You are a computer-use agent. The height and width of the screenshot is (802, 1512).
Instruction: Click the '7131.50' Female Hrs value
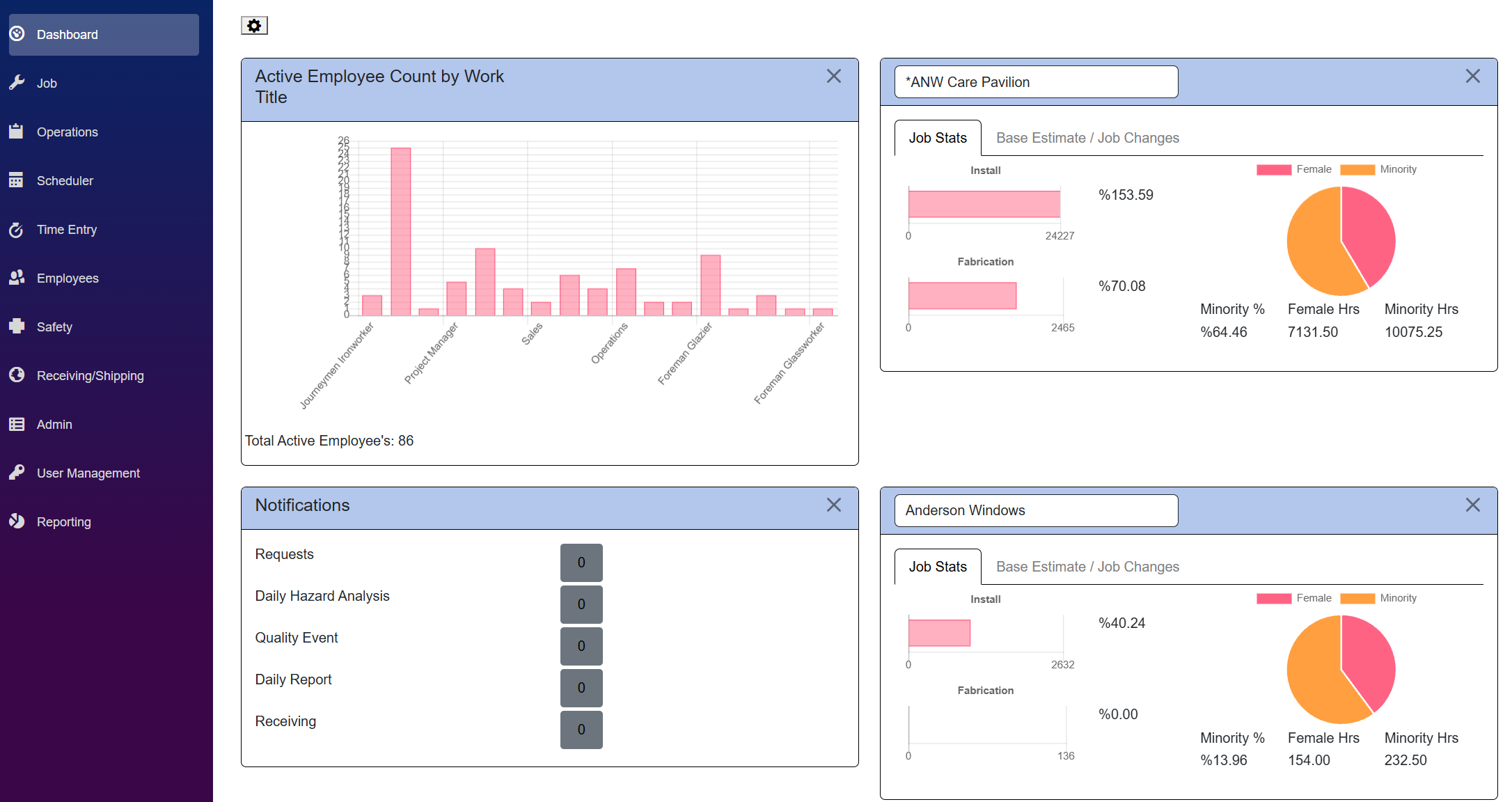tap(1312, 332)
